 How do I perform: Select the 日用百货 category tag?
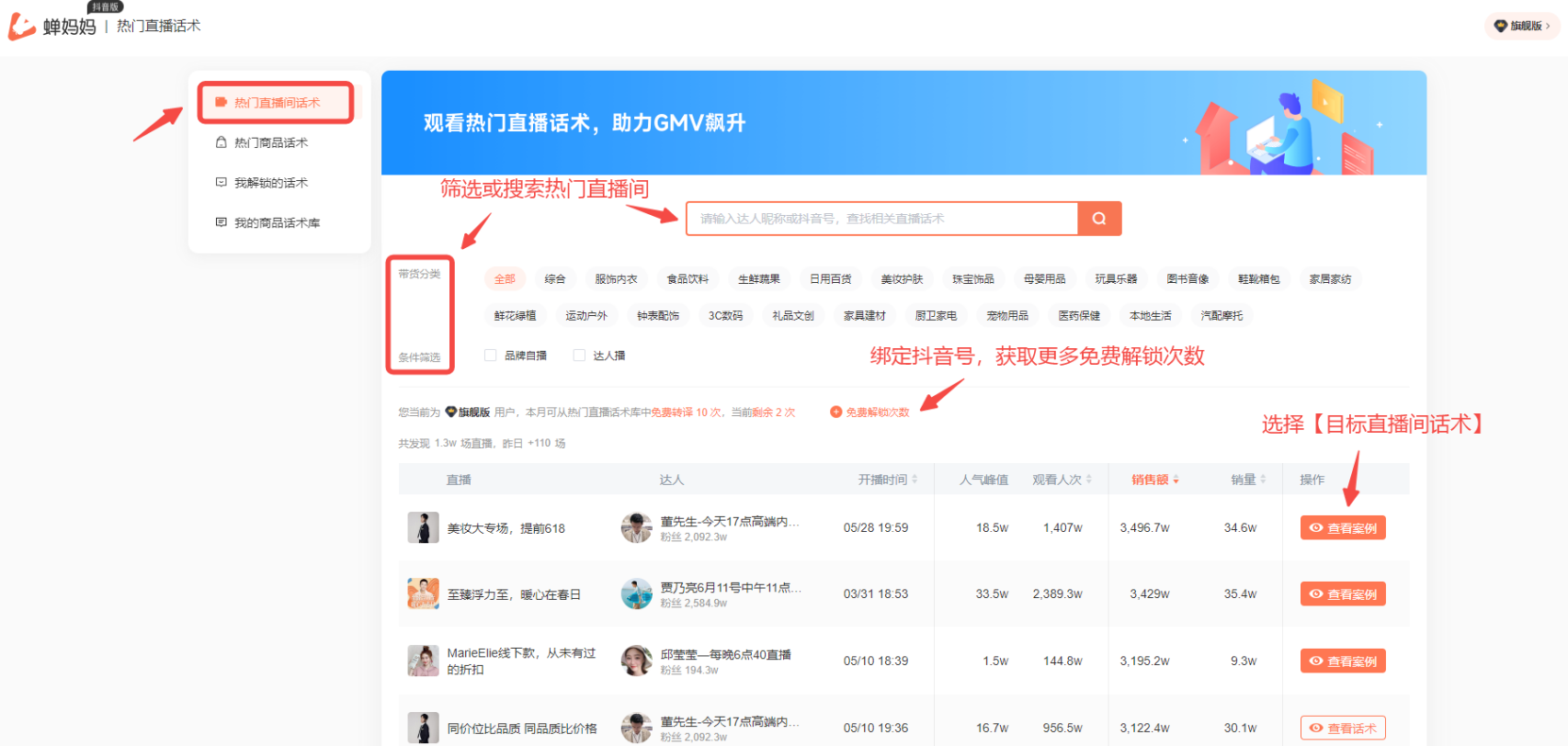pyautogui.click(x=831, y=278)
